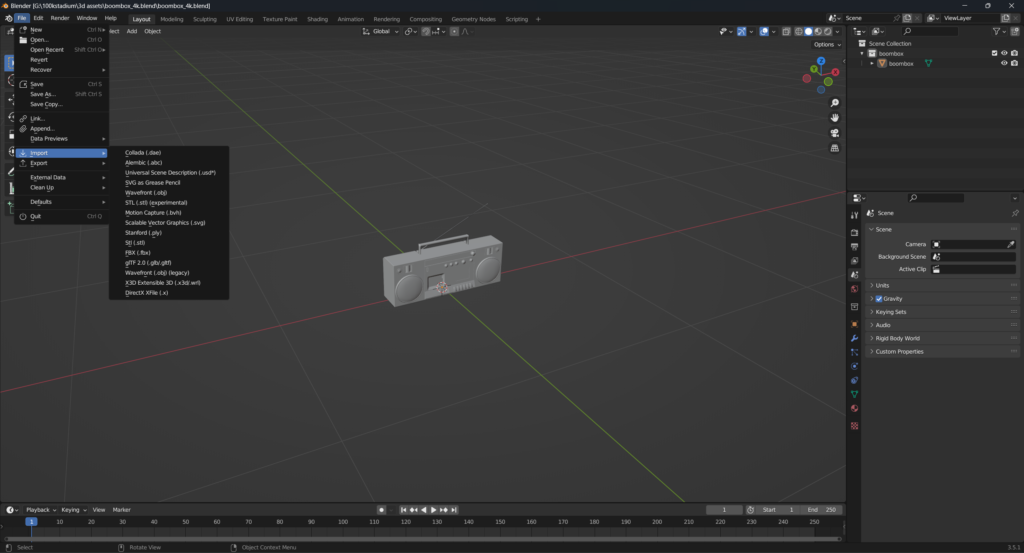Open the timeline Playback menu
Image resolution: width=1024 pixels, height=553 pixels.
click(x=40, y=510)
